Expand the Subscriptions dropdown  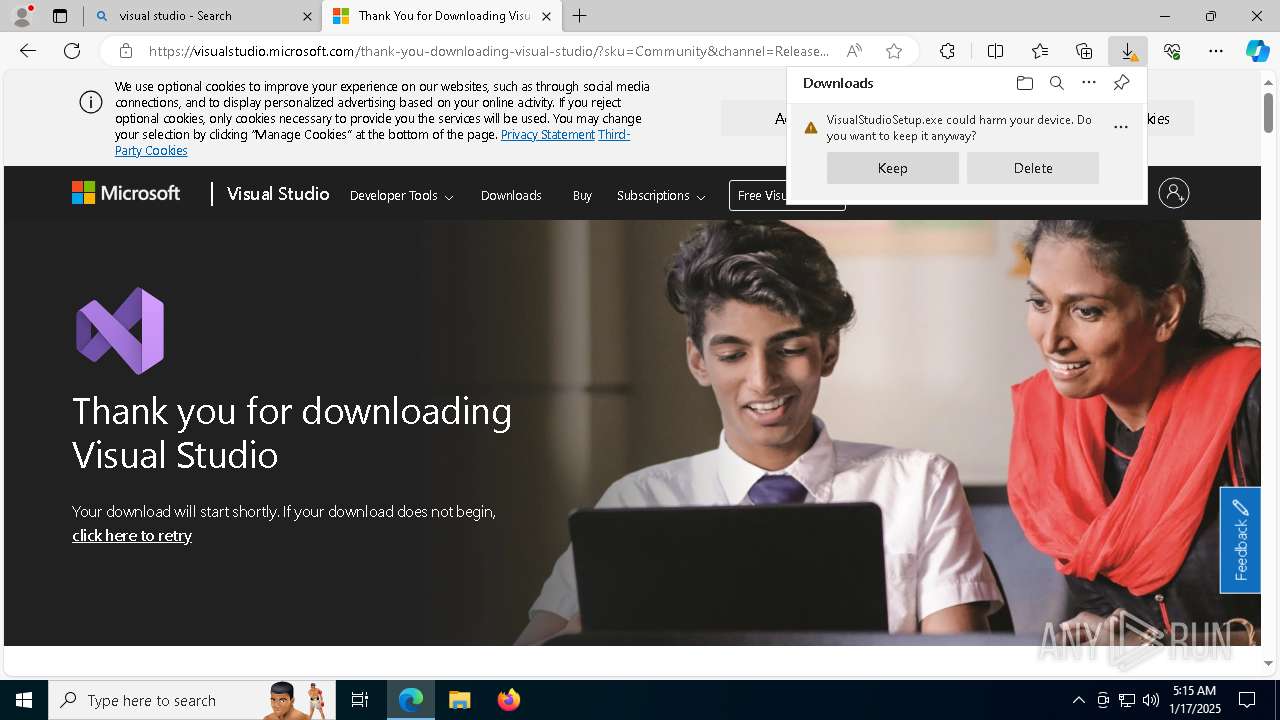[661, 196]
